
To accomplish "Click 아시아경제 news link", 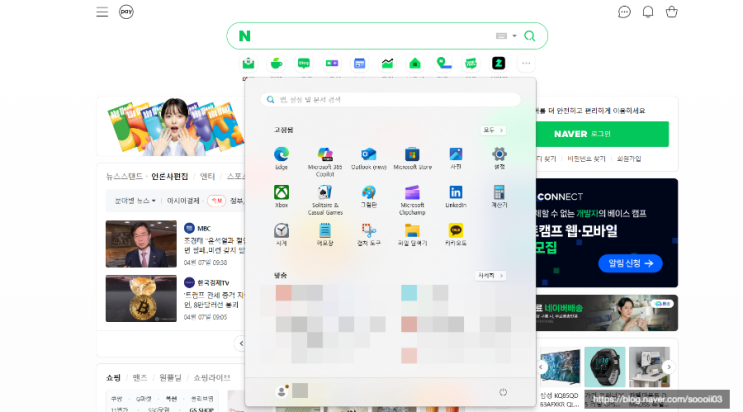I will (x=183, y=201).
